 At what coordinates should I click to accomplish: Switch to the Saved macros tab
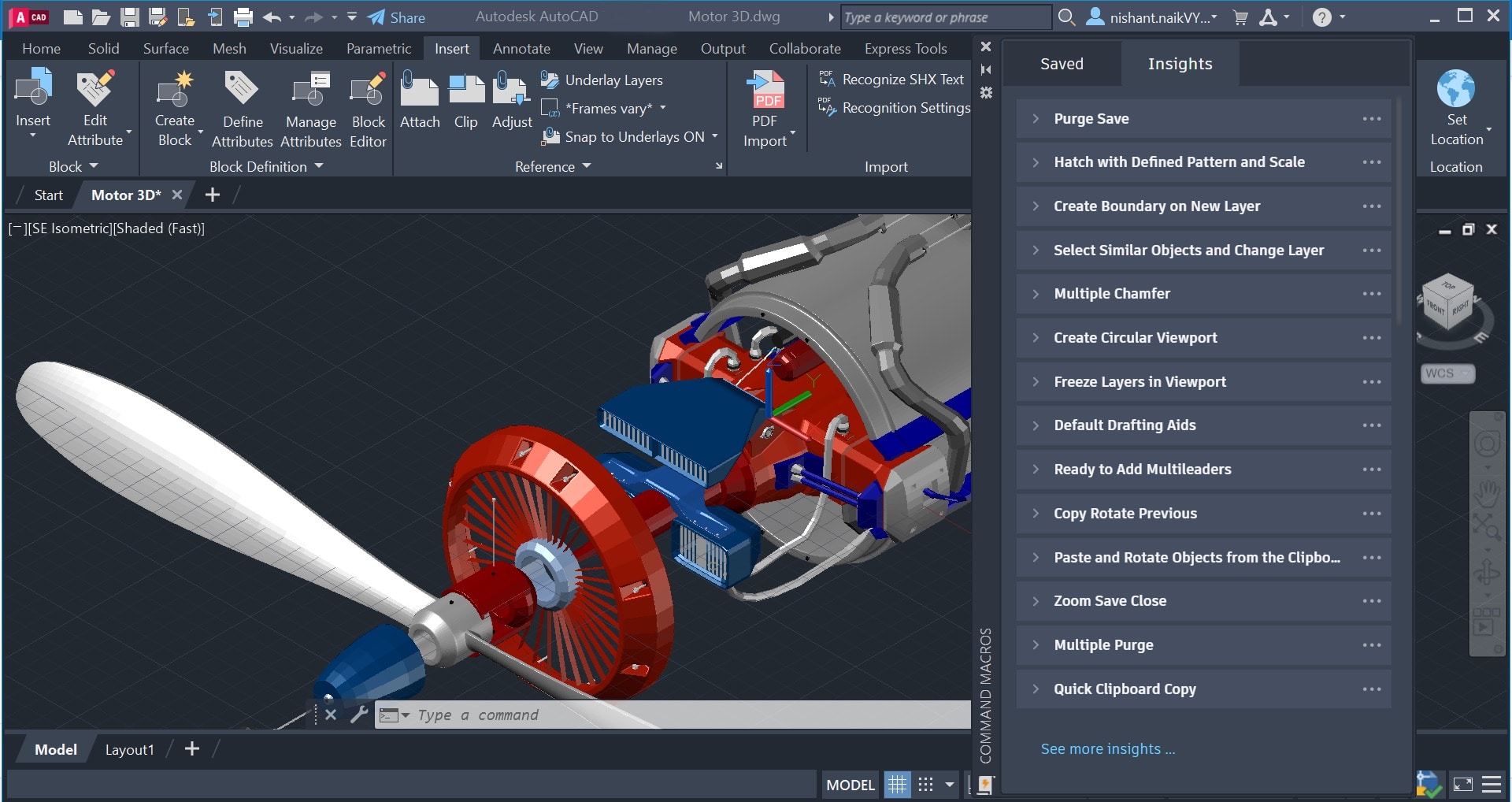[x=1062, y=64]
